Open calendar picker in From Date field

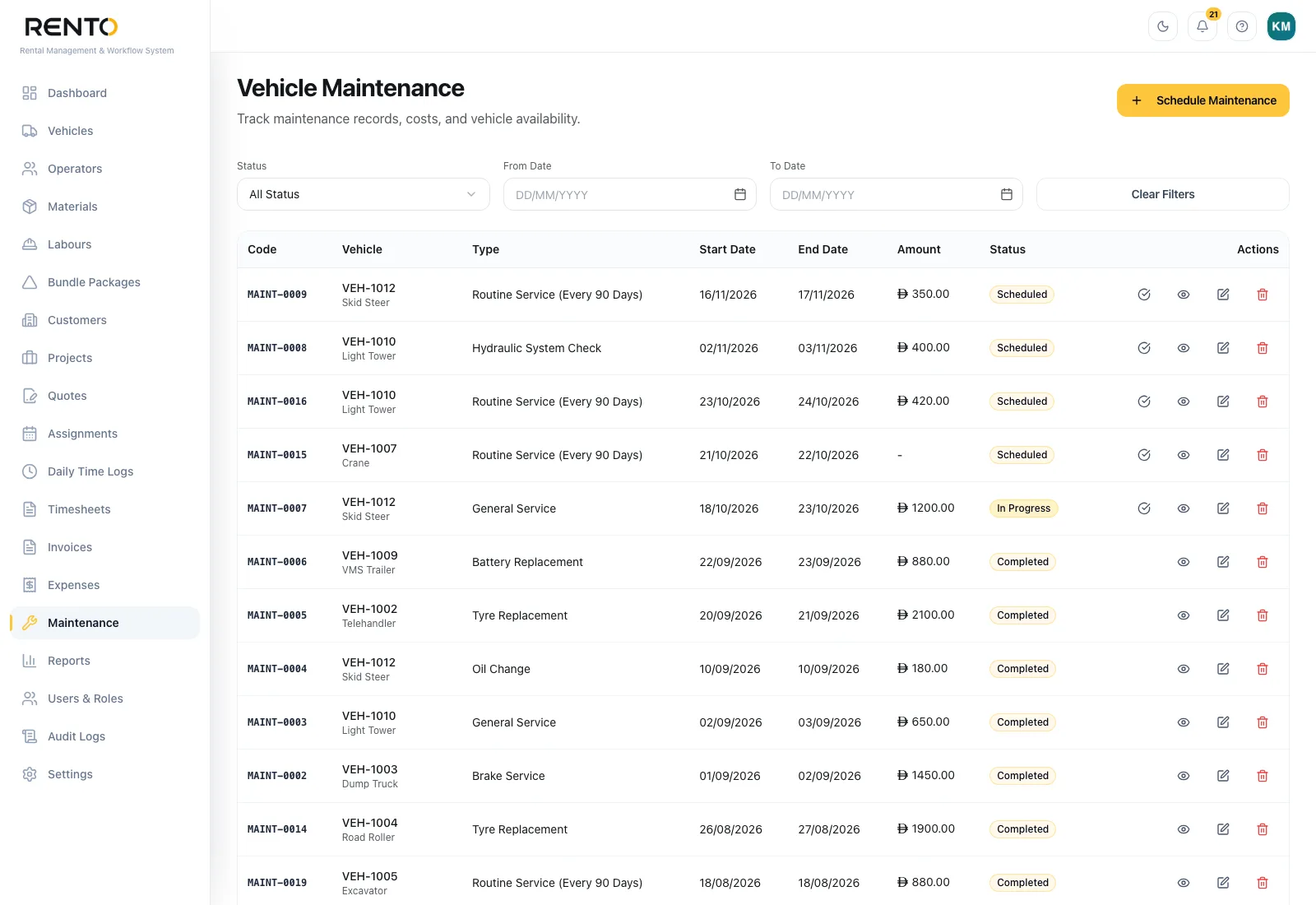point(740,194)
